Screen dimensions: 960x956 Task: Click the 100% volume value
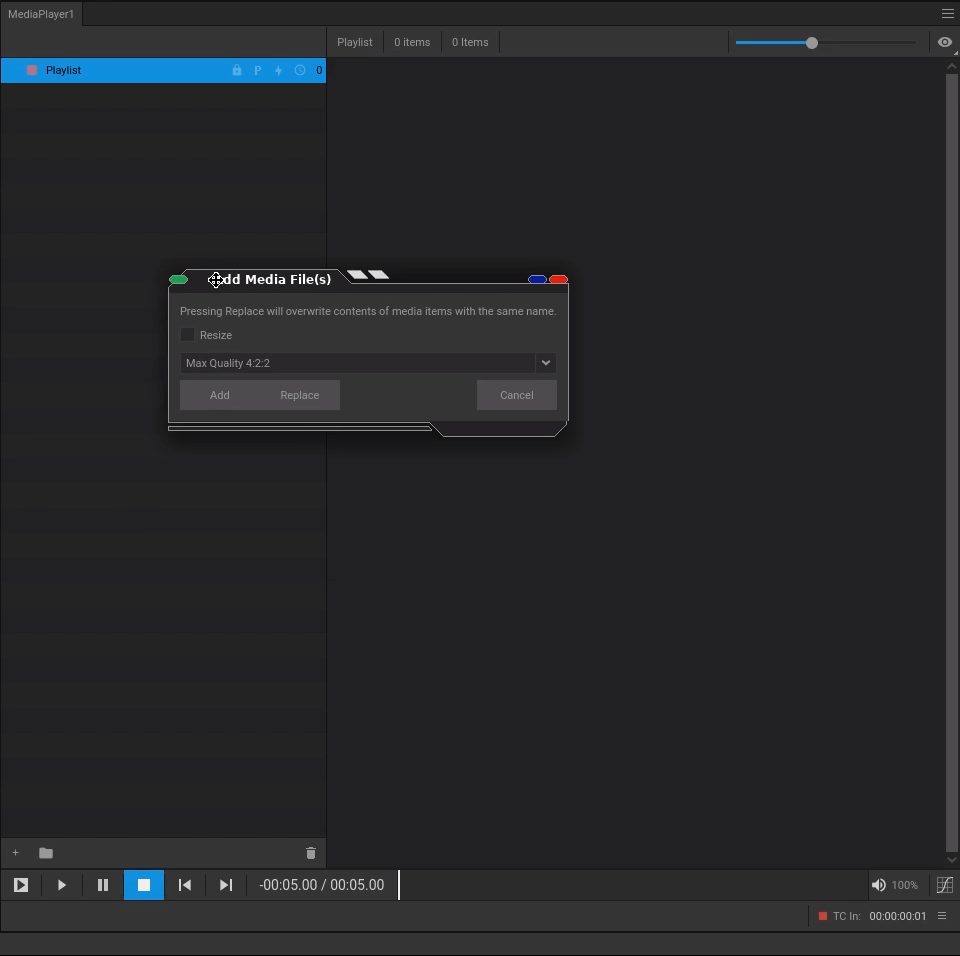point(904,884)
